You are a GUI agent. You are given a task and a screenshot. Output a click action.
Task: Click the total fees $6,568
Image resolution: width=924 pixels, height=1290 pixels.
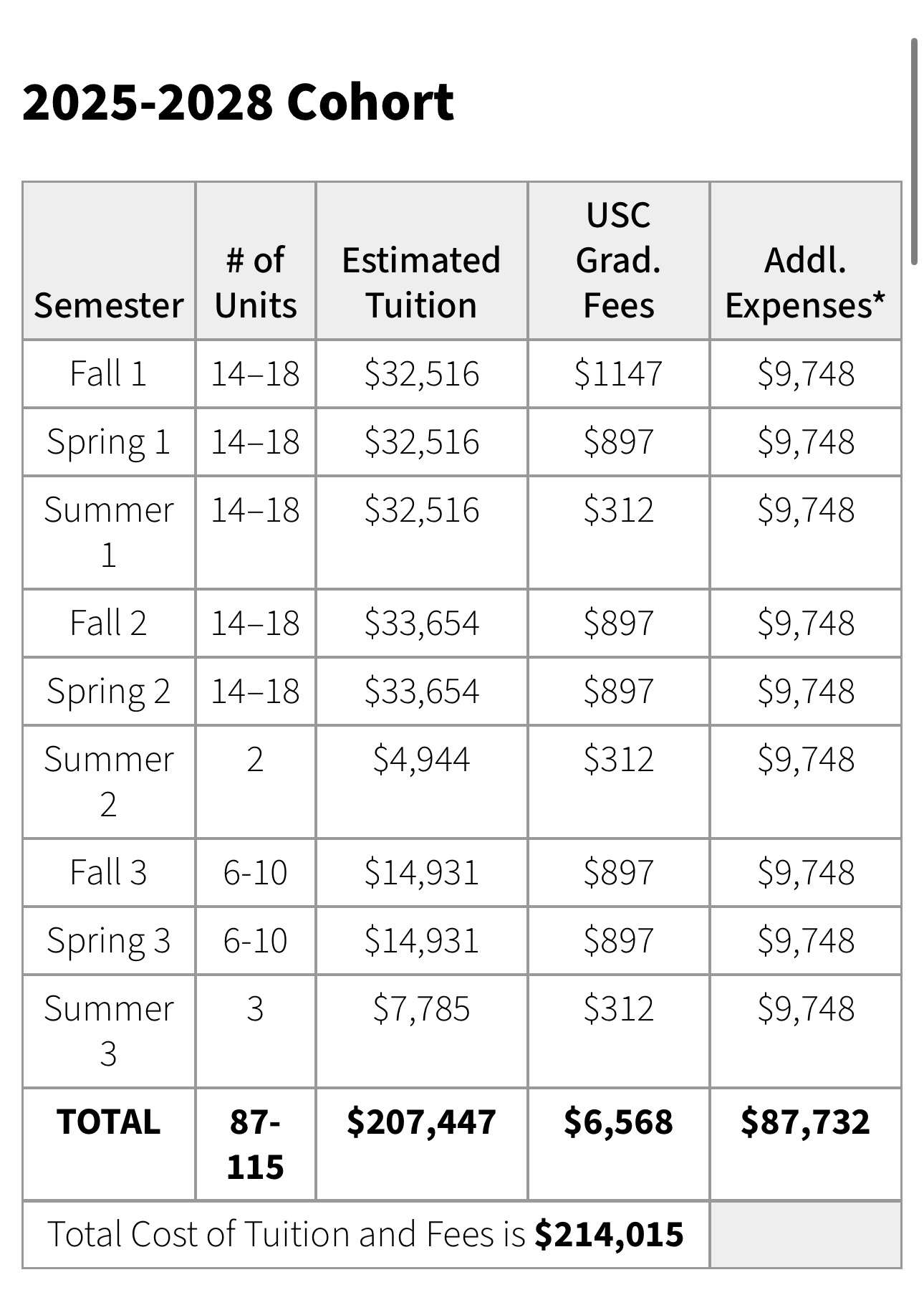click(x=618, y=1122)
